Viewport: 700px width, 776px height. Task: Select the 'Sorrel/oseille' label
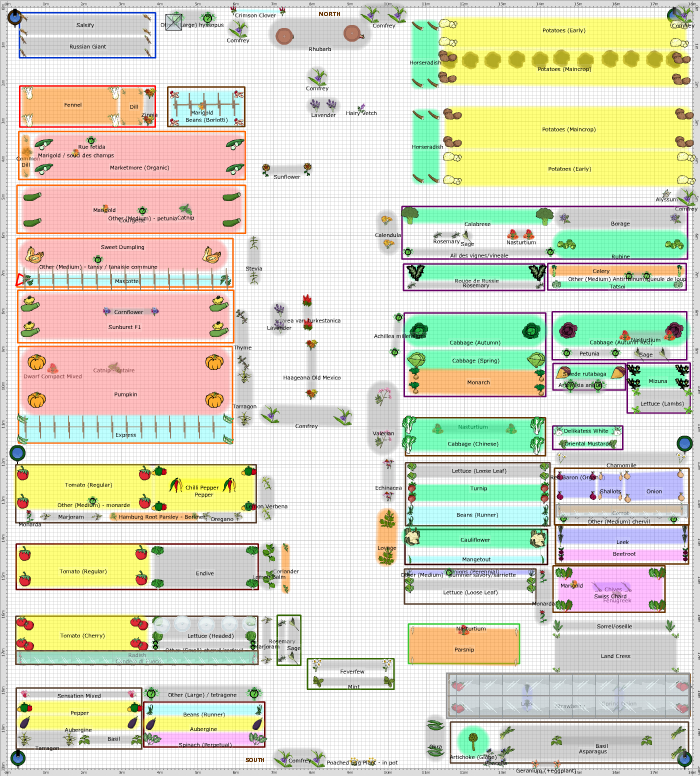(614, 627)
